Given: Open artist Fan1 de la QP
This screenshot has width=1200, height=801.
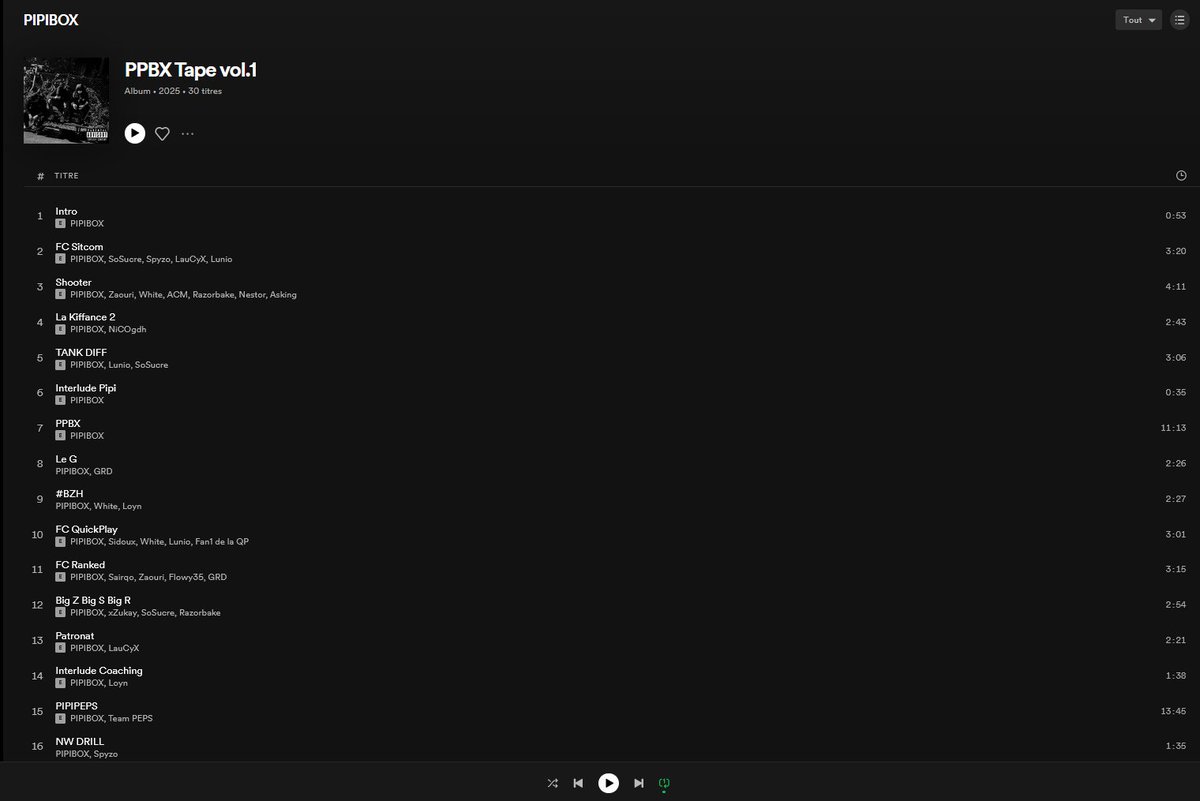Looking at the screenshot, I should point(222,541).
